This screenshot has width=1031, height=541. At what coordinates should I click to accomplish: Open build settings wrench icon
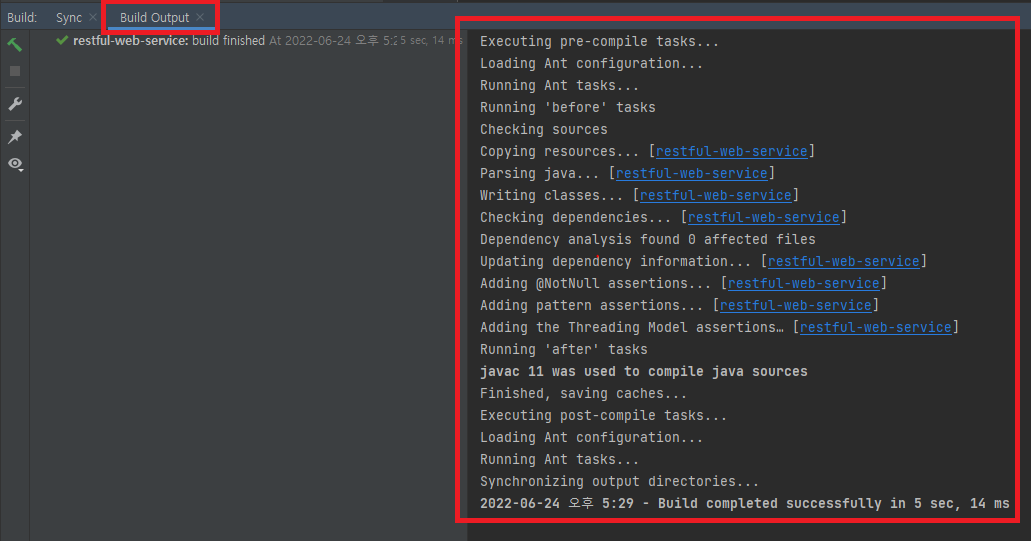pyautogui.click(x=14, y=104)
